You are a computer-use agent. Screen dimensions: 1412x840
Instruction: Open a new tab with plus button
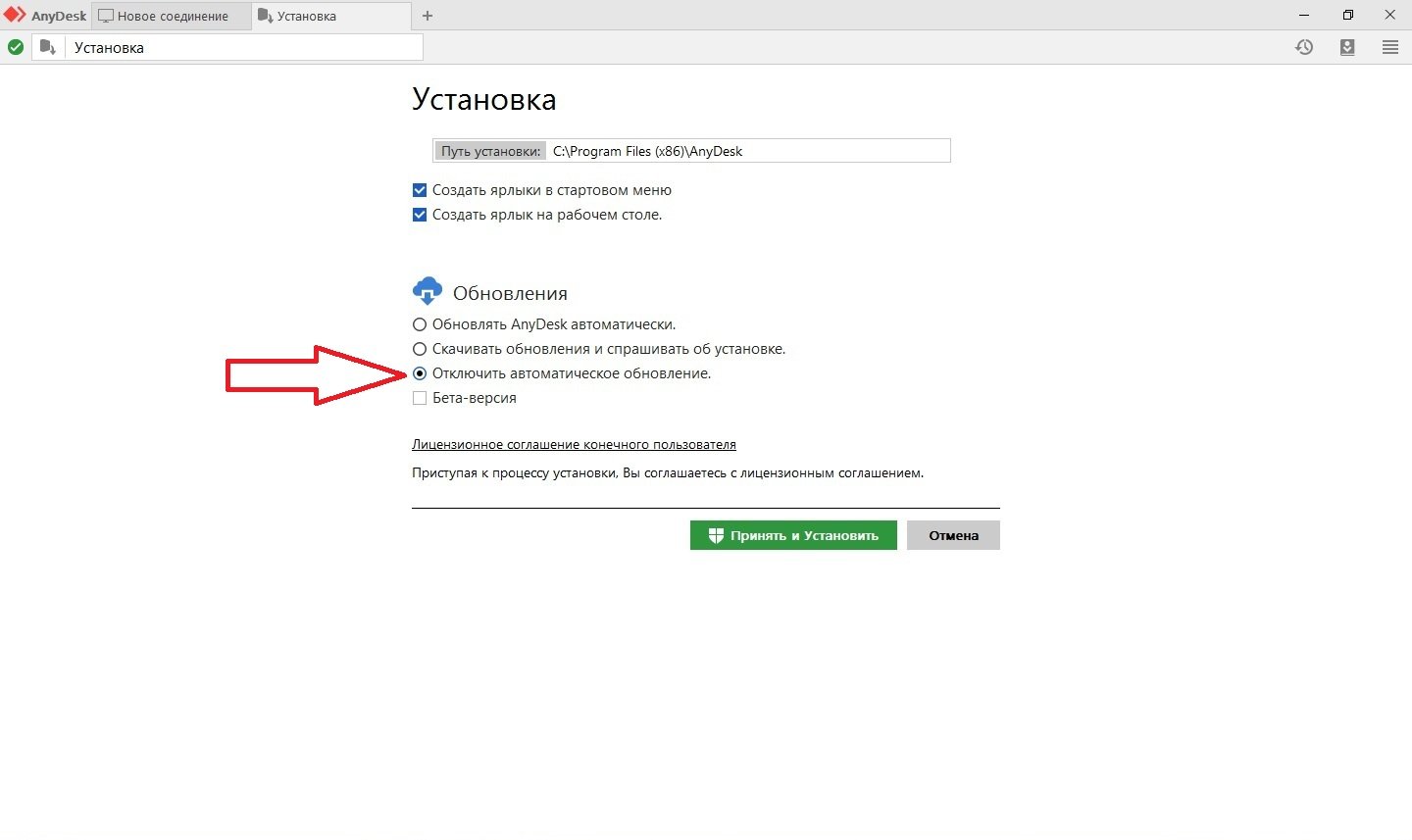coord(428,16)
